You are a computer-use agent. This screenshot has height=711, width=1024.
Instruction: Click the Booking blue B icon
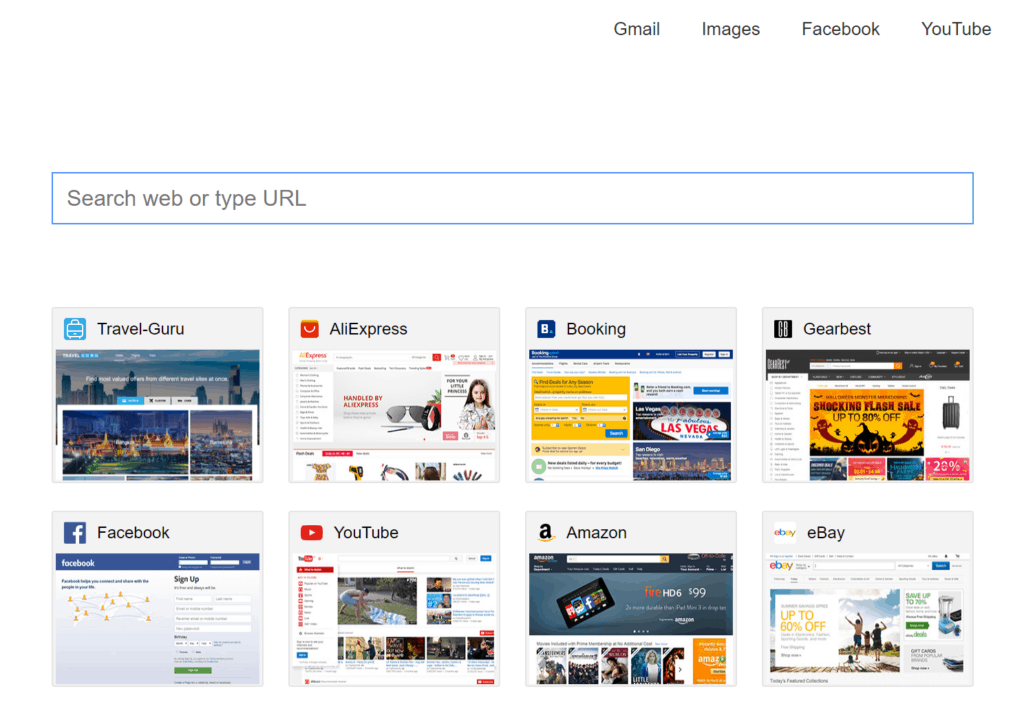(x=546, y=329)
